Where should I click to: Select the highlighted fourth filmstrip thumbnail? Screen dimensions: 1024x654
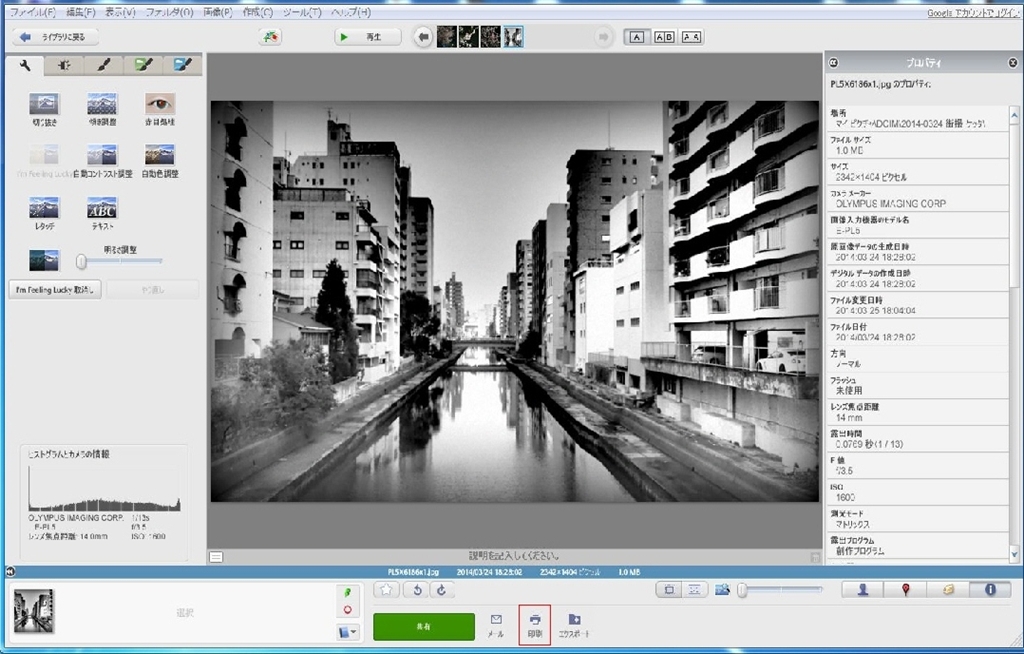pos(513,37)
